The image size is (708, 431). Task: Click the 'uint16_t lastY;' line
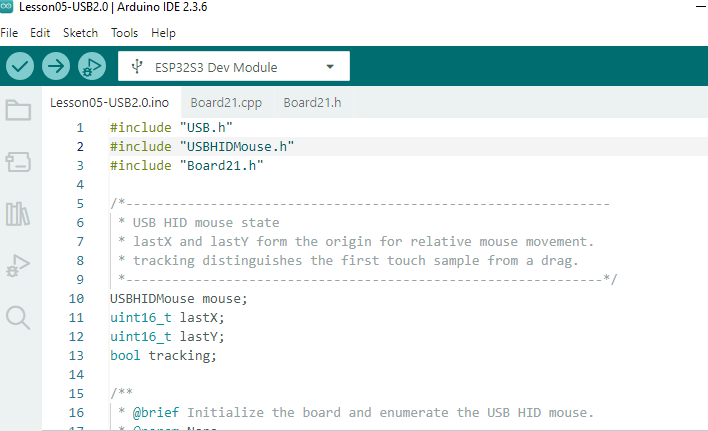tap(167, 336)
